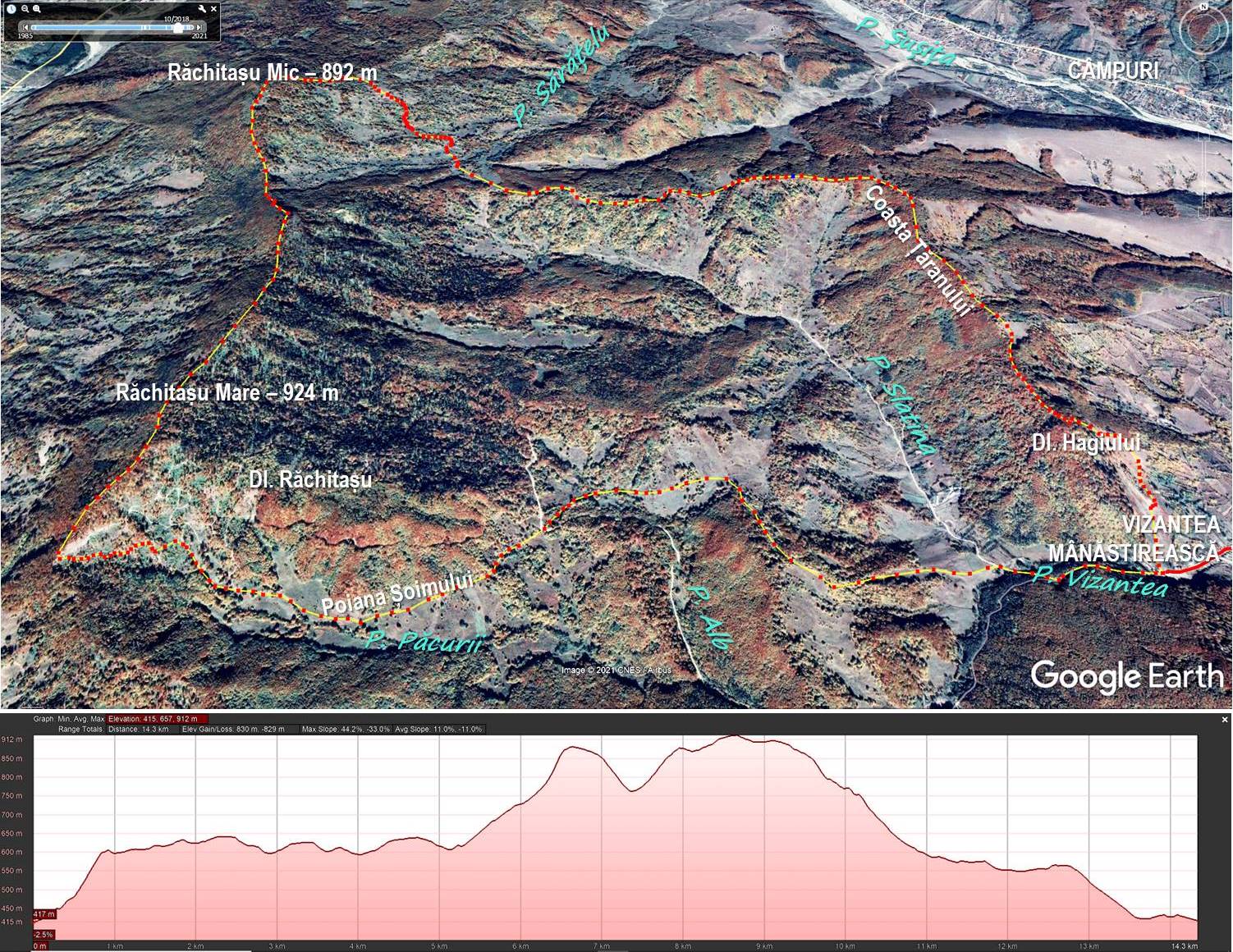Click the historical imagery clock icon
1233x952 pixels.
coord(11,9)
